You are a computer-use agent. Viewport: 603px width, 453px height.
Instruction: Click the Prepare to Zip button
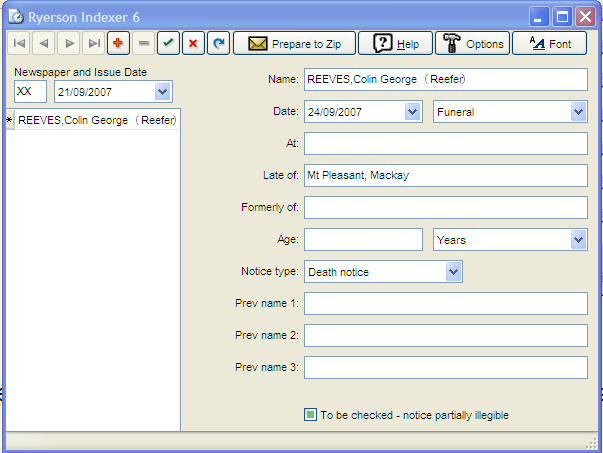pos(294,44)
